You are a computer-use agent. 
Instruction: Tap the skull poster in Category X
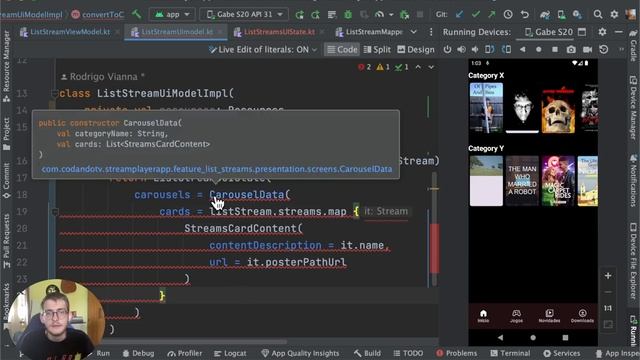(x=558, y=108)
